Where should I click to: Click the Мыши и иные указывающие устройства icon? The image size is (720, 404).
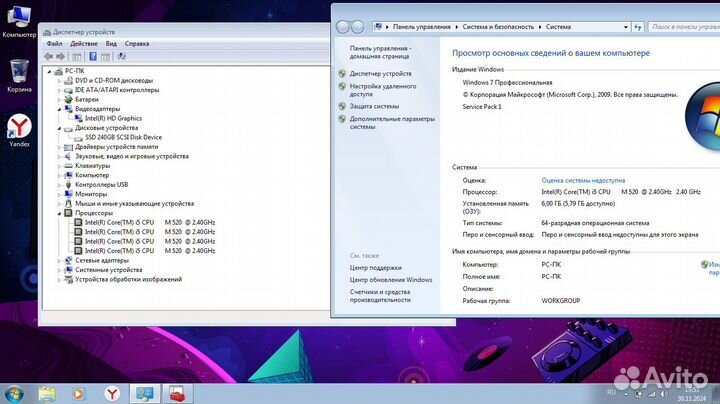click(68, 203)
